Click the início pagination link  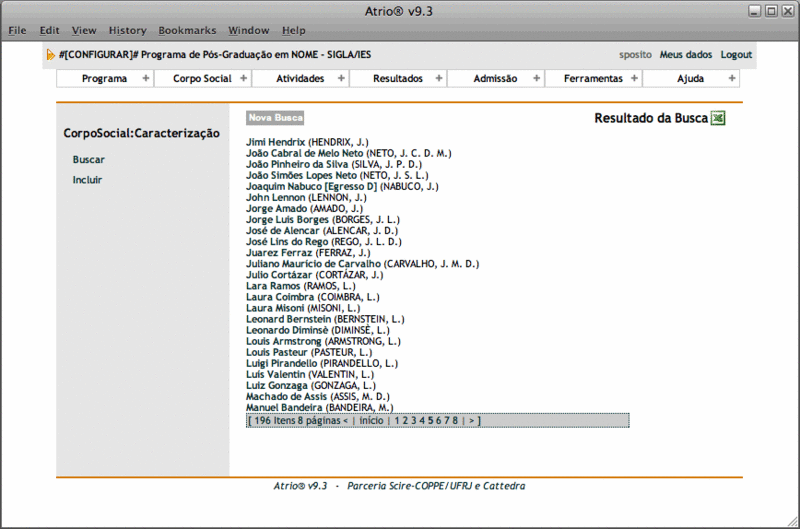coord(371,421)
